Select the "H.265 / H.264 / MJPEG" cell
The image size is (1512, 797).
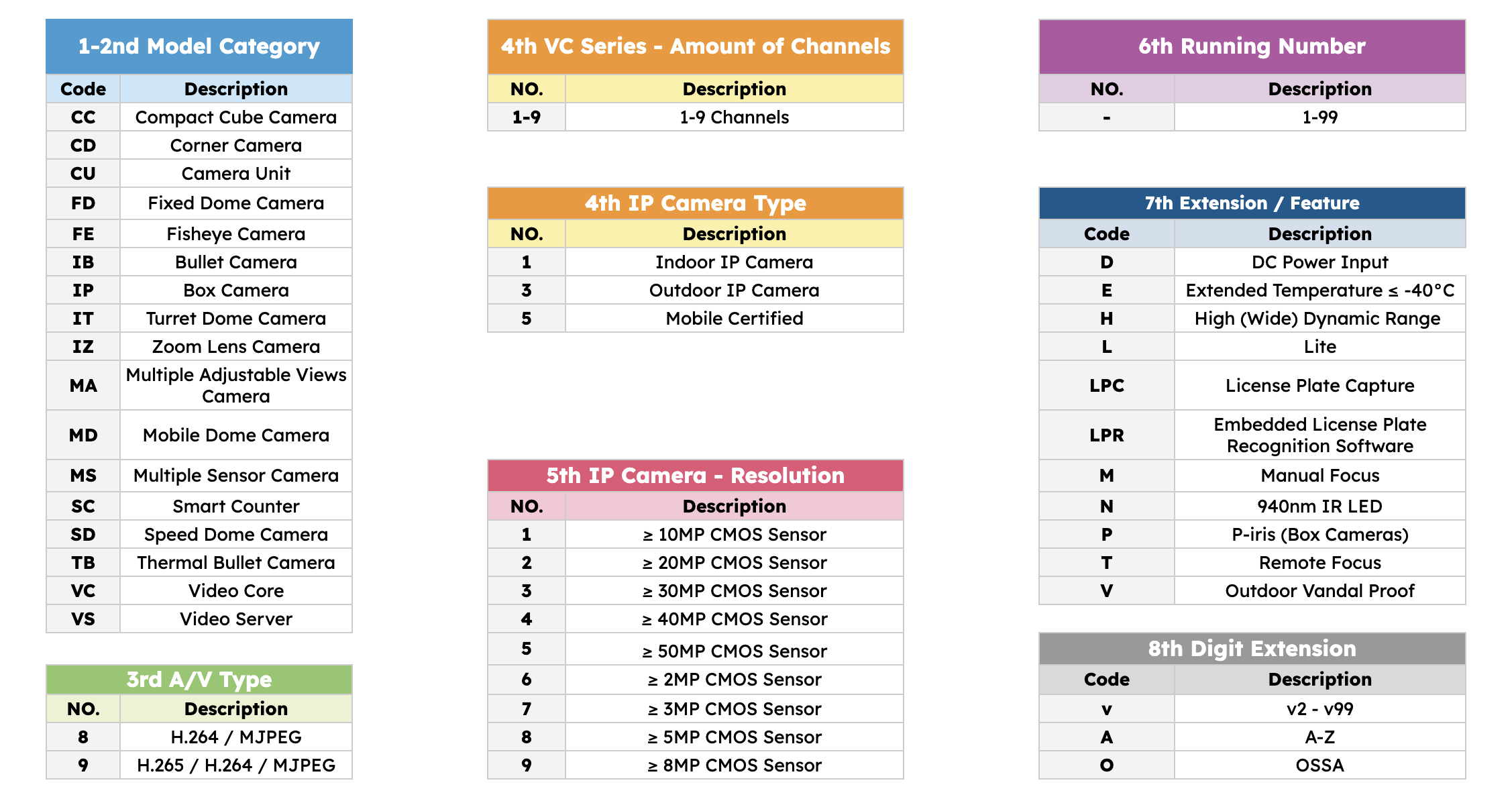click(x=235, y=765)
